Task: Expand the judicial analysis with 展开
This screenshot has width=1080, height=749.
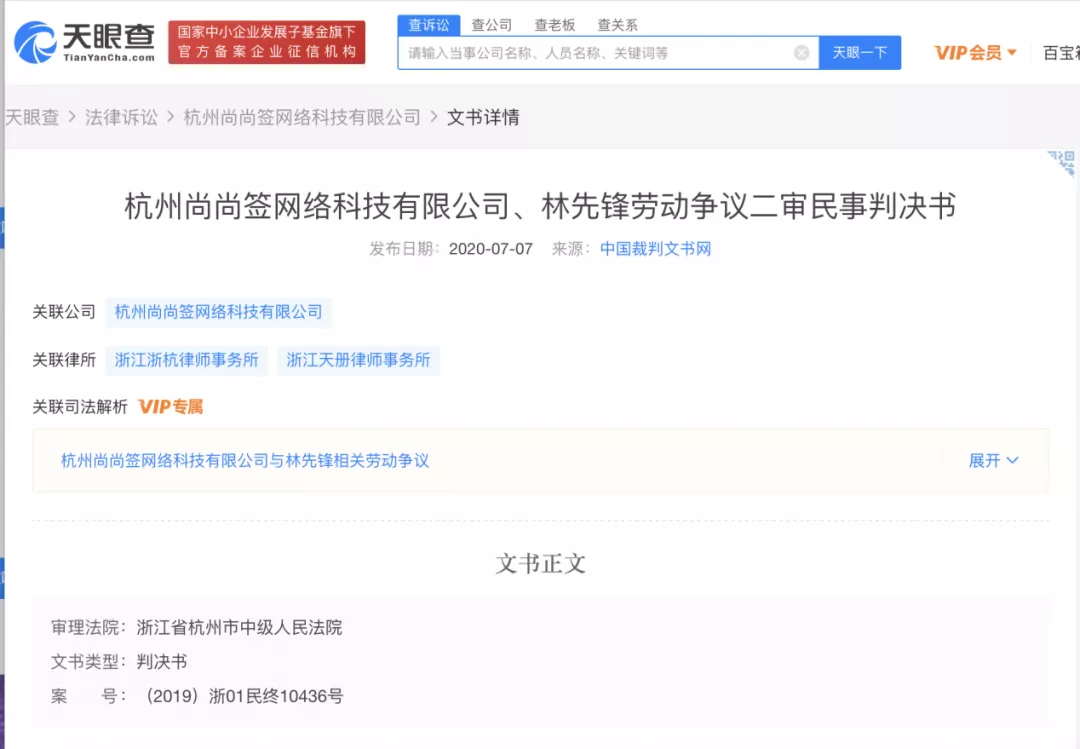Action: [x=993, y=460]
